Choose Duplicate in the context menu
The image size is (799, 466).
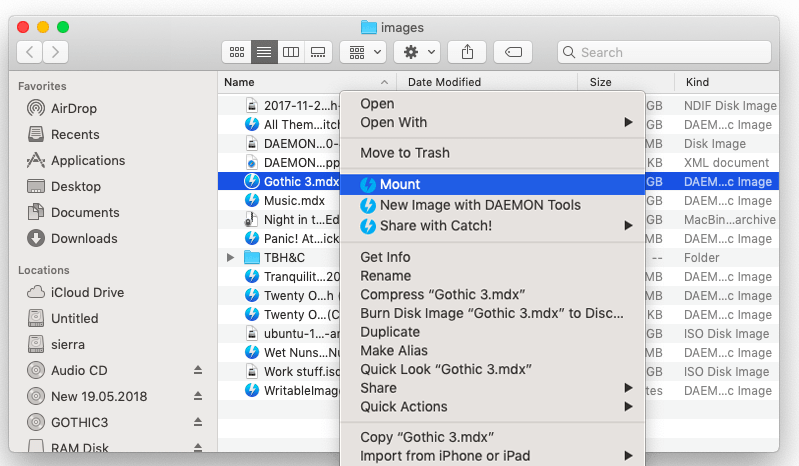492,332
